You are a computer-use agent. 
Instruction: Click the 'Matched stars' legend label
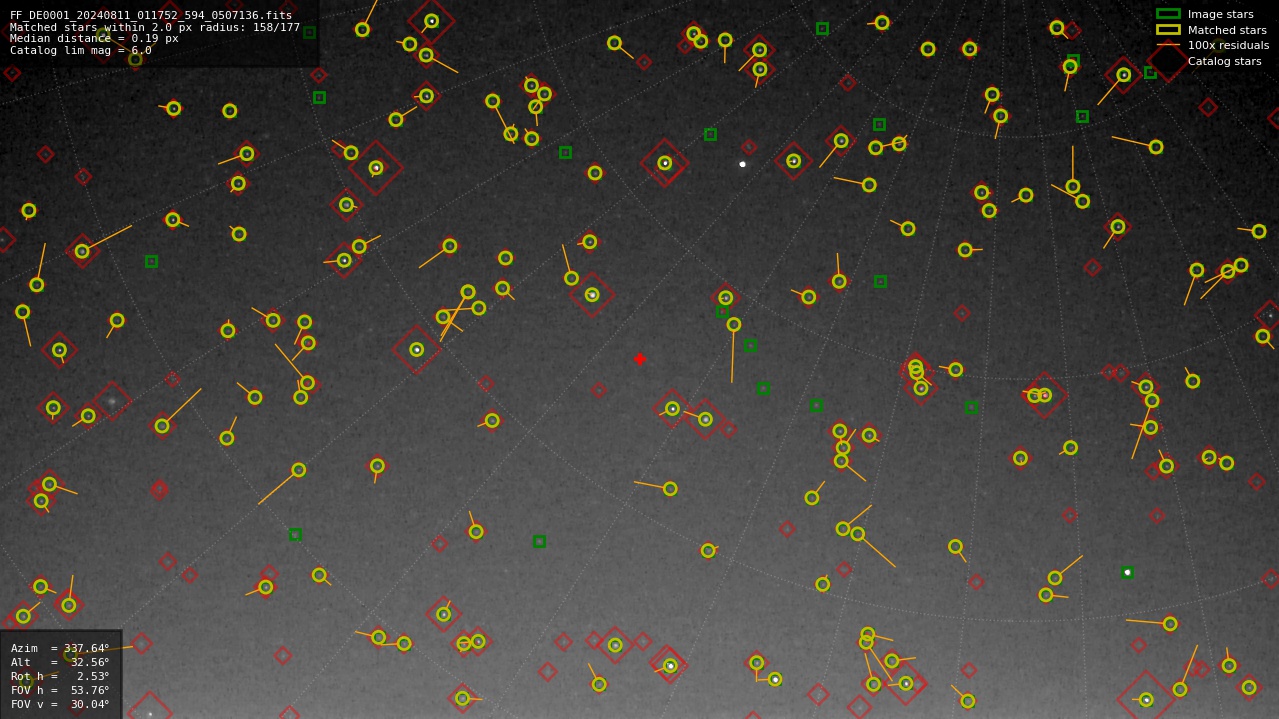coord(1227,30)
